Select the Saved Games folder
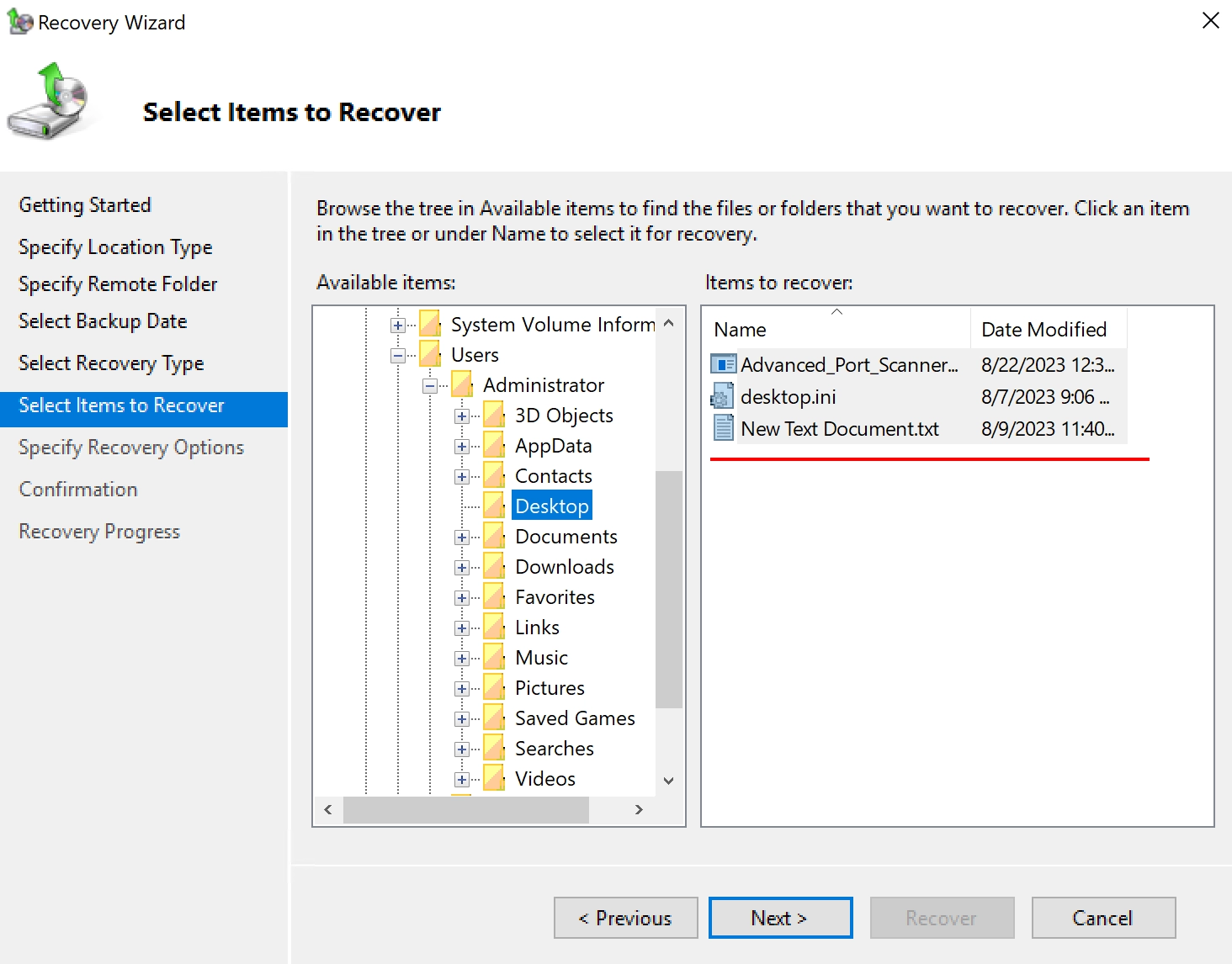Image resolution: width=1232 pixels, height=964 pixels. (x=574, y=718)
